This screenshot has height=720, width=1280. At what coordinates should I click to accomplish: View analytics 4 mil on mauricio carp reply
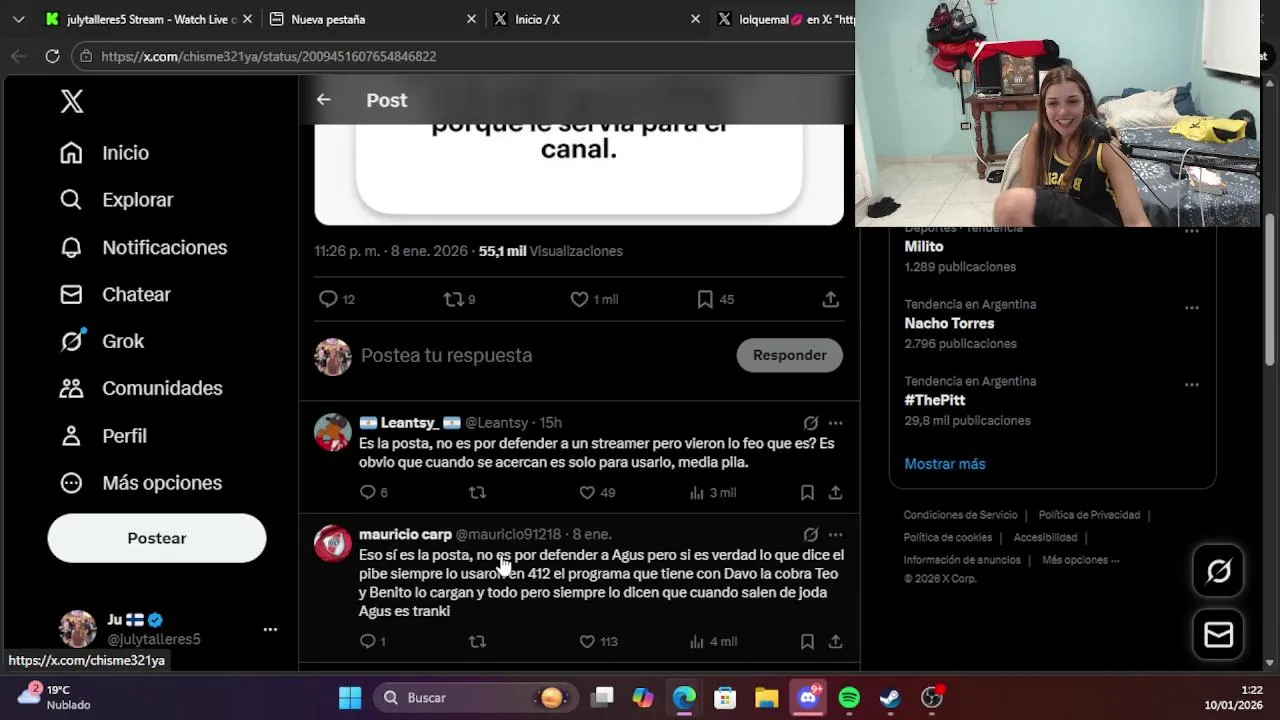click(x=713, y=641)
